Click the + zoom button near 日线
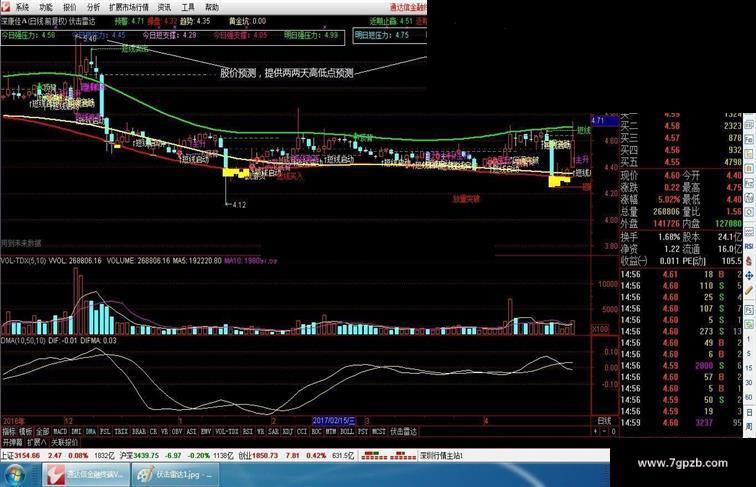This screenshot has width=756, height=487. click(595, 432)
